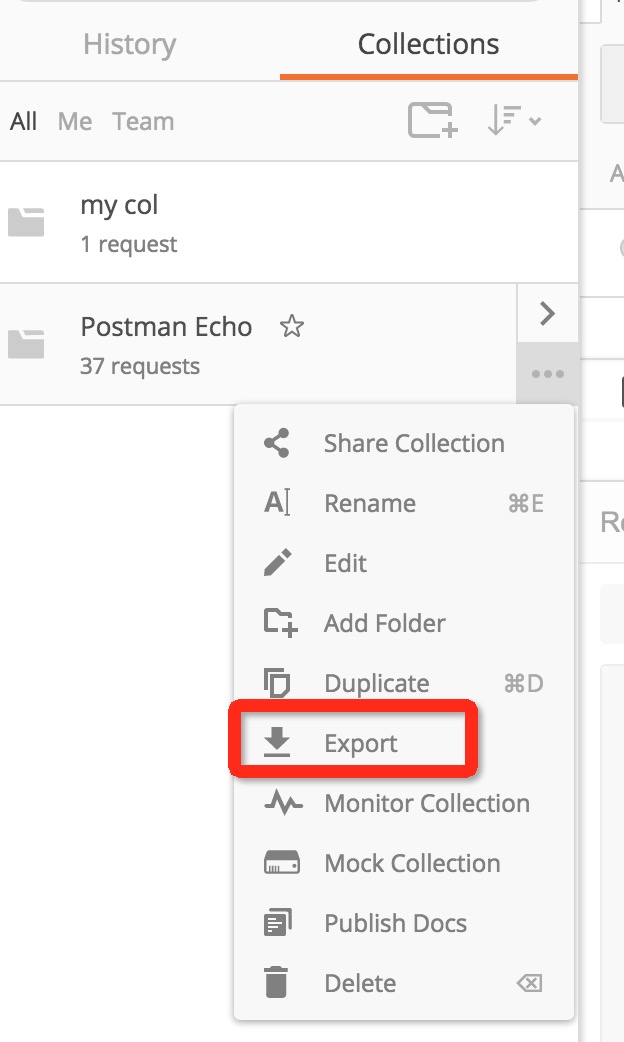
Task: Choose Rename from the context menu
Action: pos(369,503)
